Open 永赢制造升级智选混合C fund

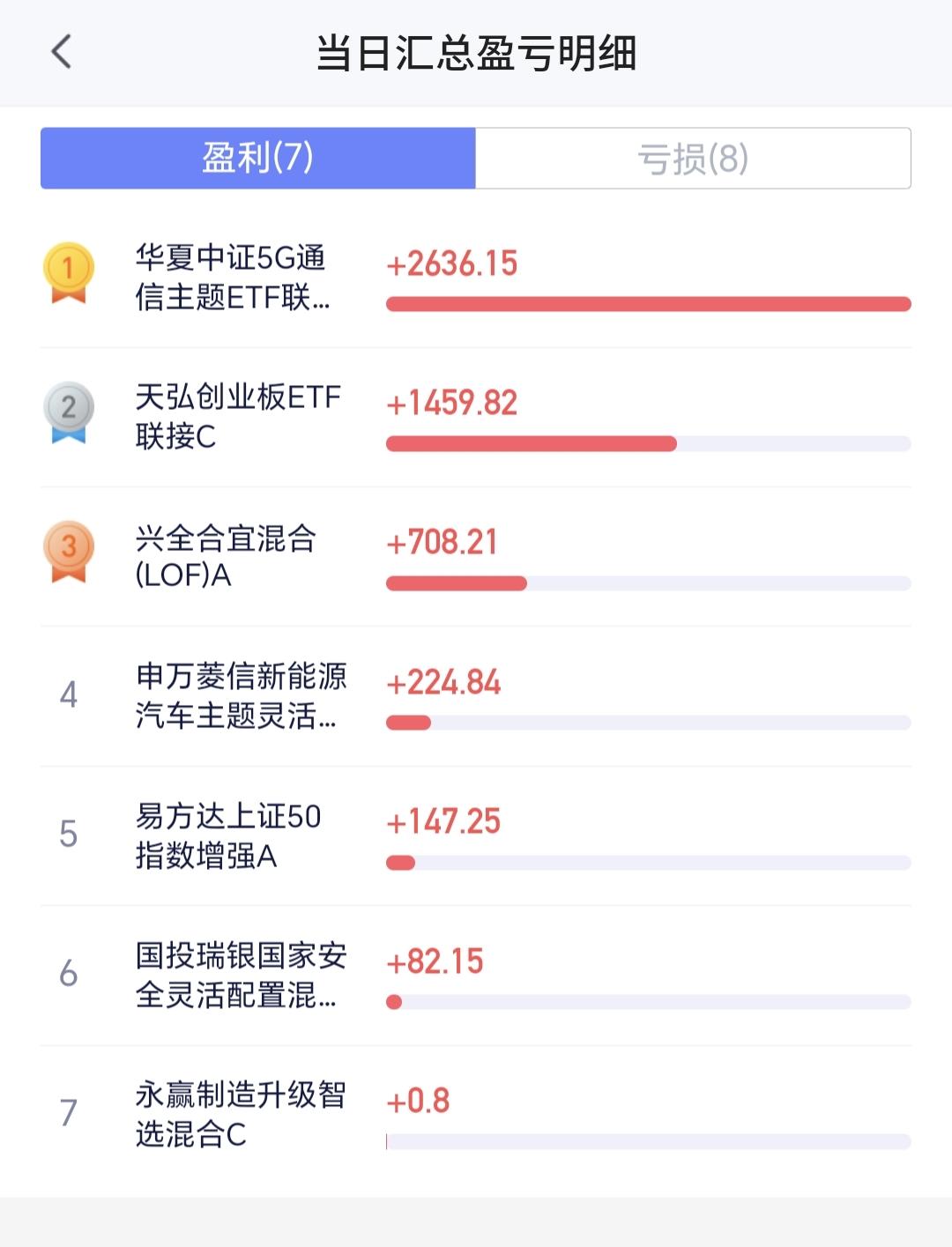240,1114
